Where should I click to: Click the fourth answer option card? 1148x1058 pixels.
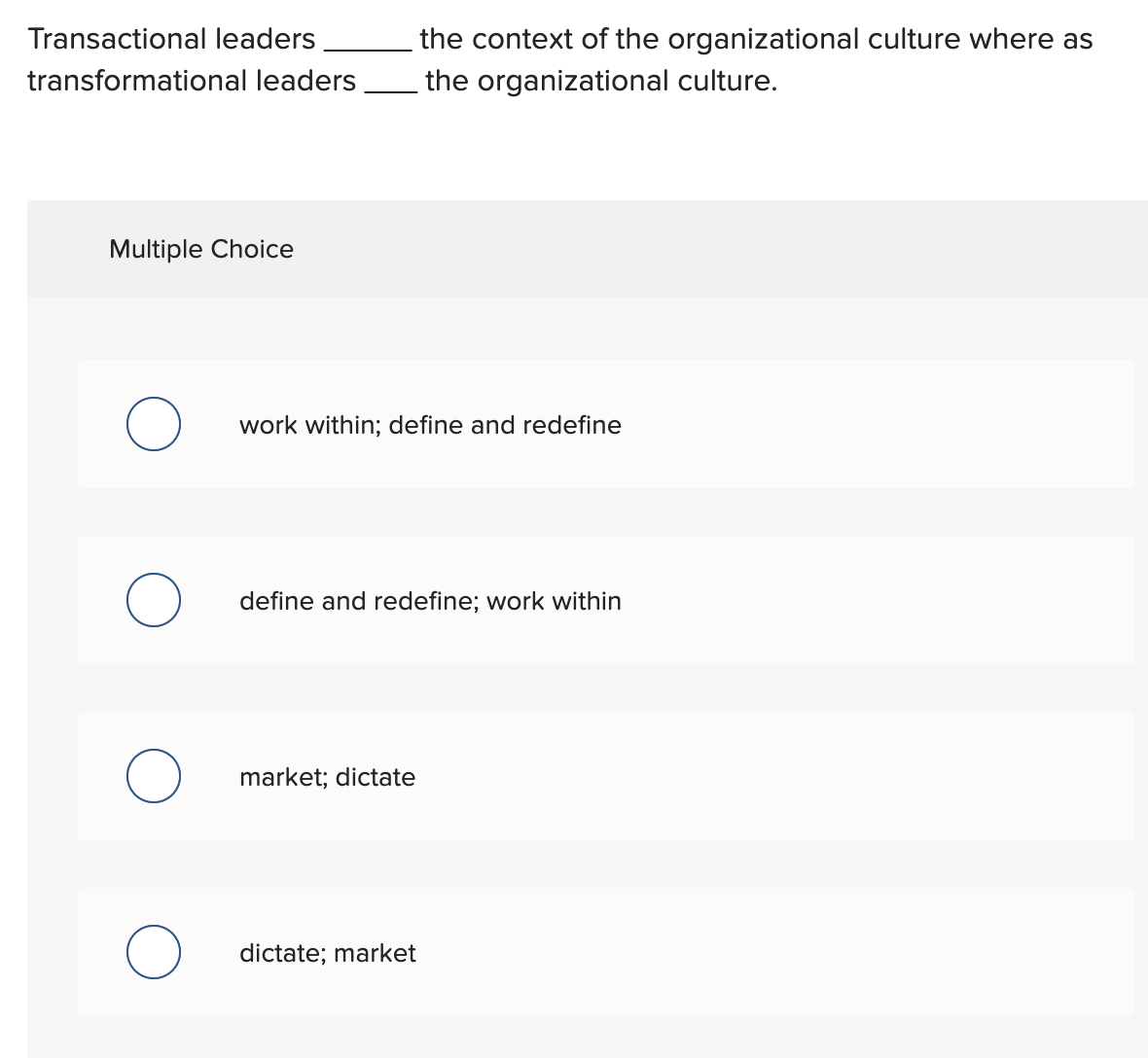(x=607, y=952)
